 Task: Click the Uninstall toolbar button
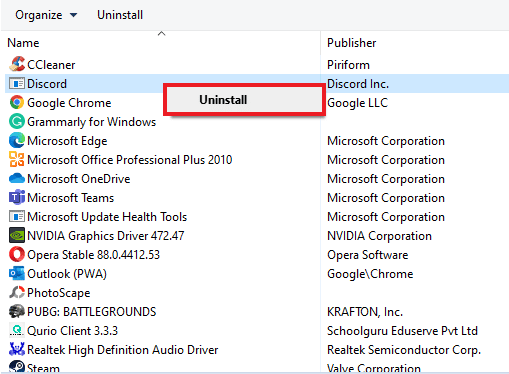pos(120,15)
